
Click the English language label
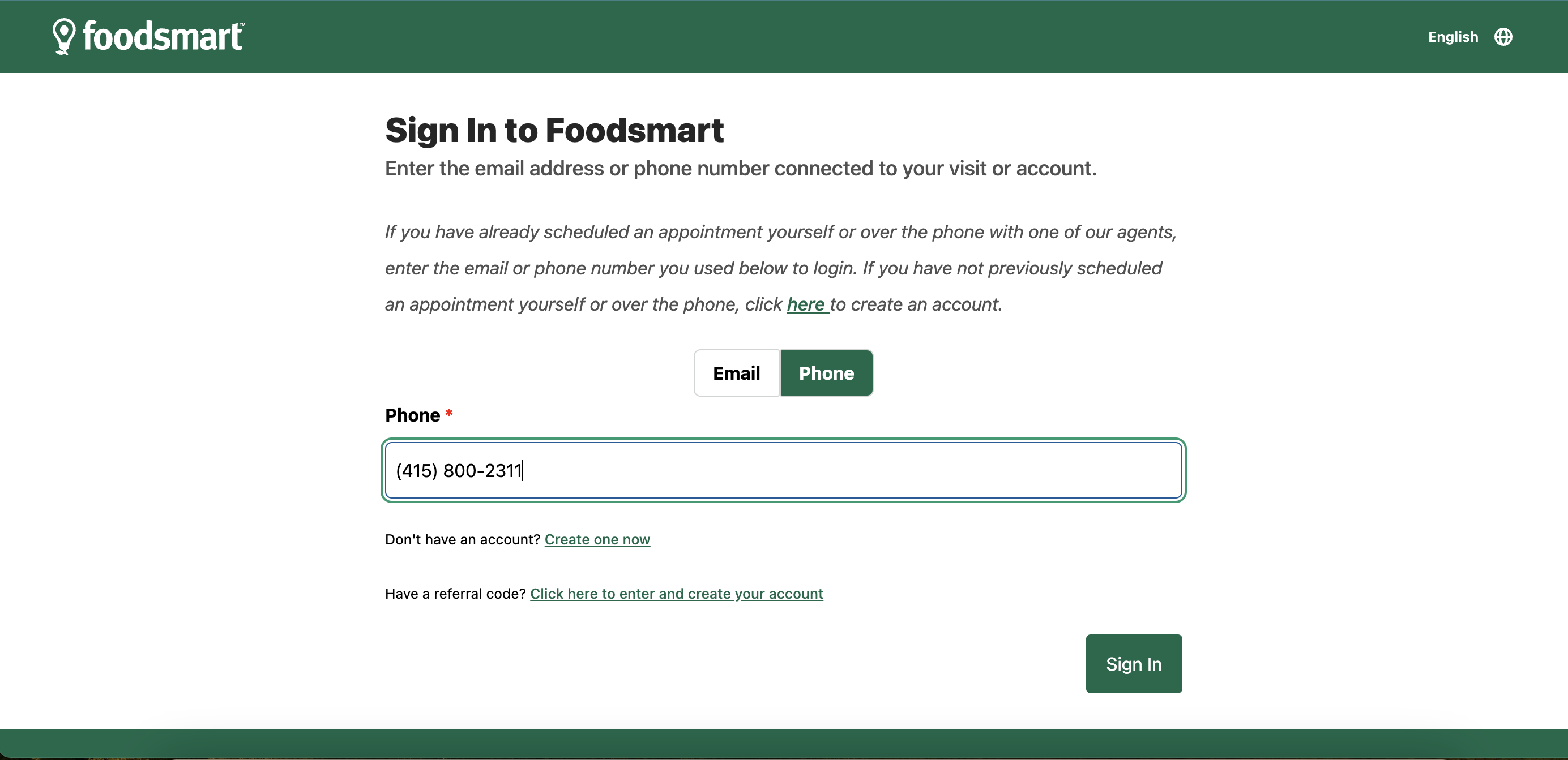pyautogui.click(x=1452, y=37)
